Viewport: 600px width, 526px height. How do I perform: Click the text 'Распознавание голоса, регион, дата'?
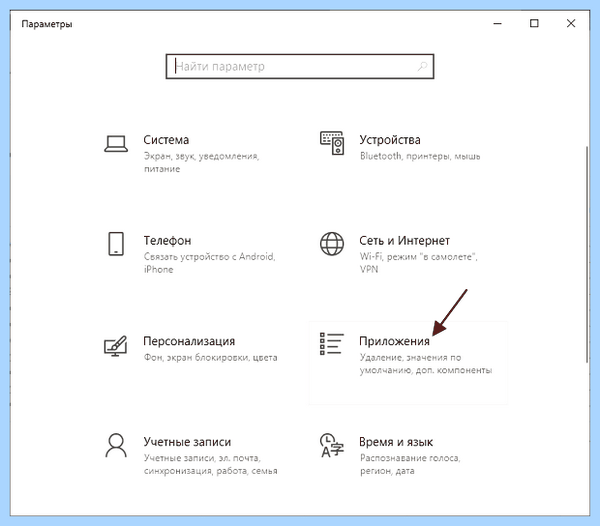(410, 464)
